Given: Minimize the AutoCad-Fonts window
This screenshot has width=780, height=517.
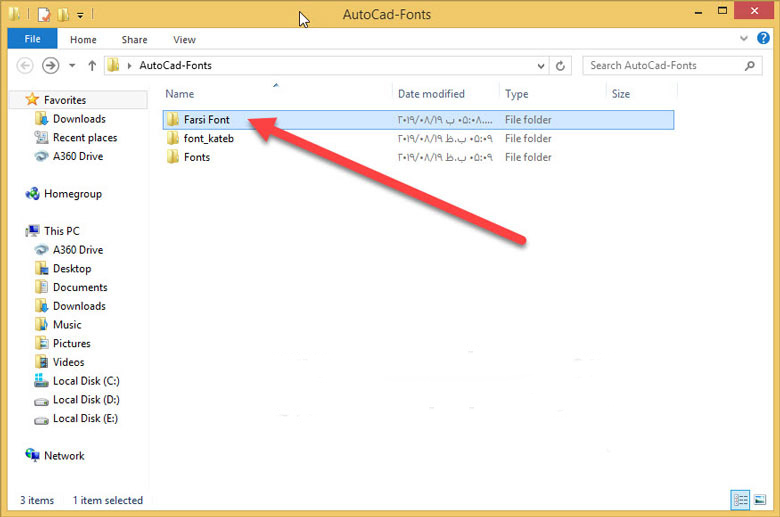Looking at the screenshot, I should pos(698,11).
